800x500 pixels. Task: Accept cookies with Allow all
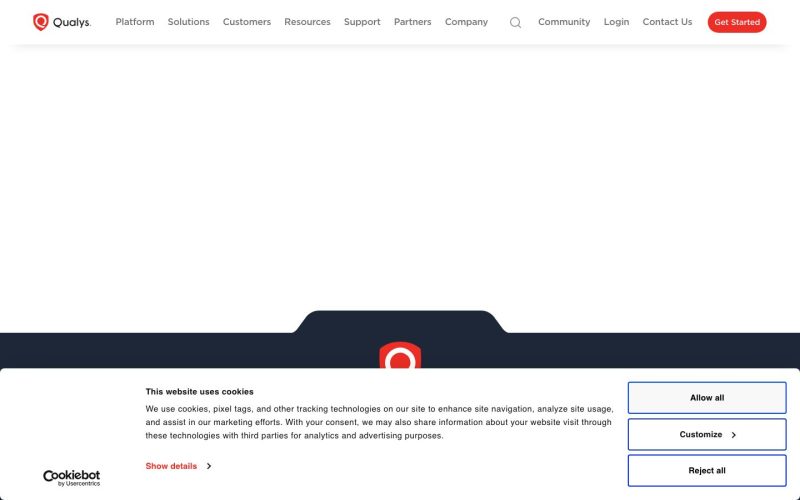pyautogui.click(x=707, y=398)
